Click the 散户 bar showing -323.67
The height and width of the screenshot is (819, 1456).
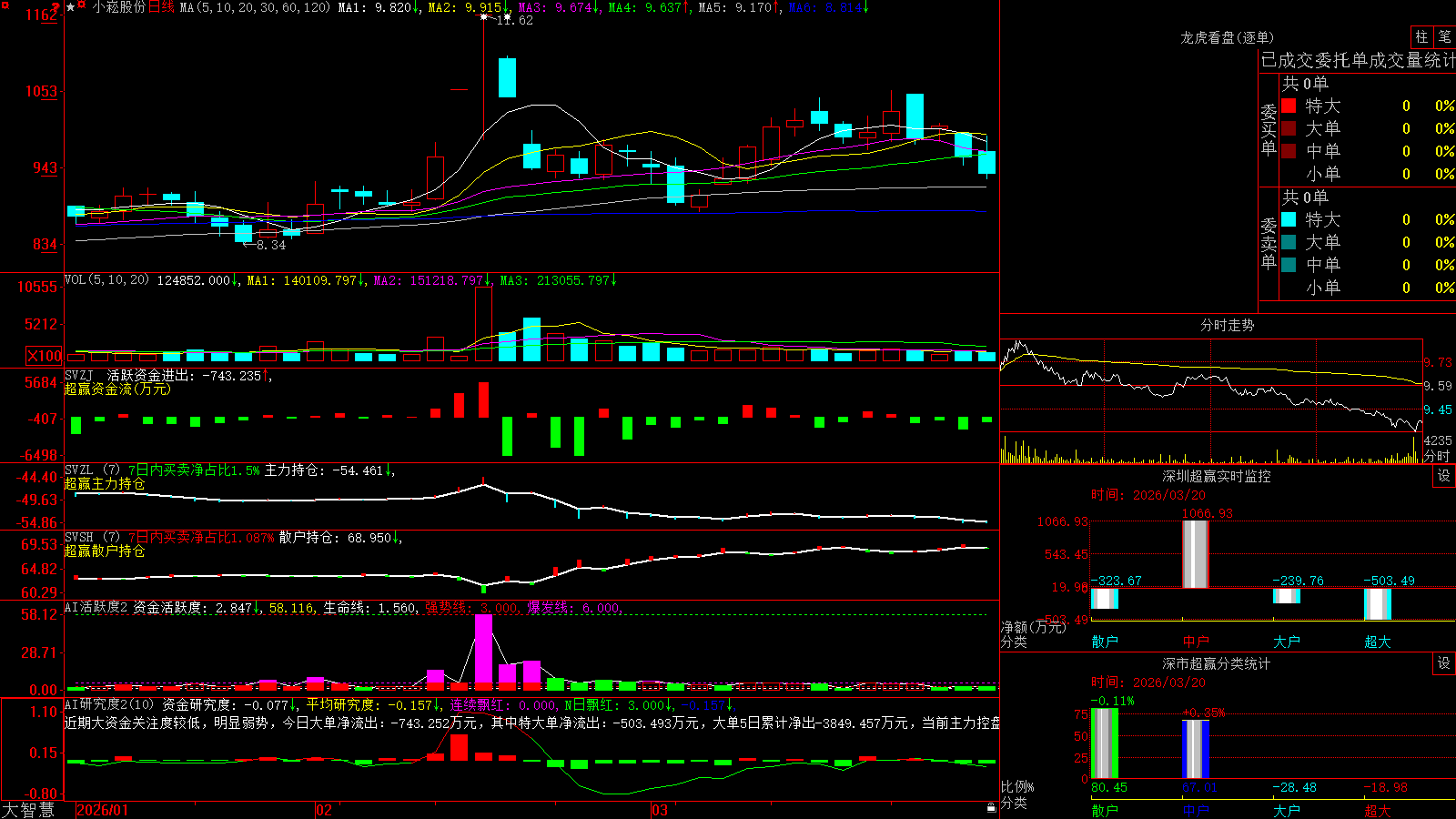(1104, 599)
